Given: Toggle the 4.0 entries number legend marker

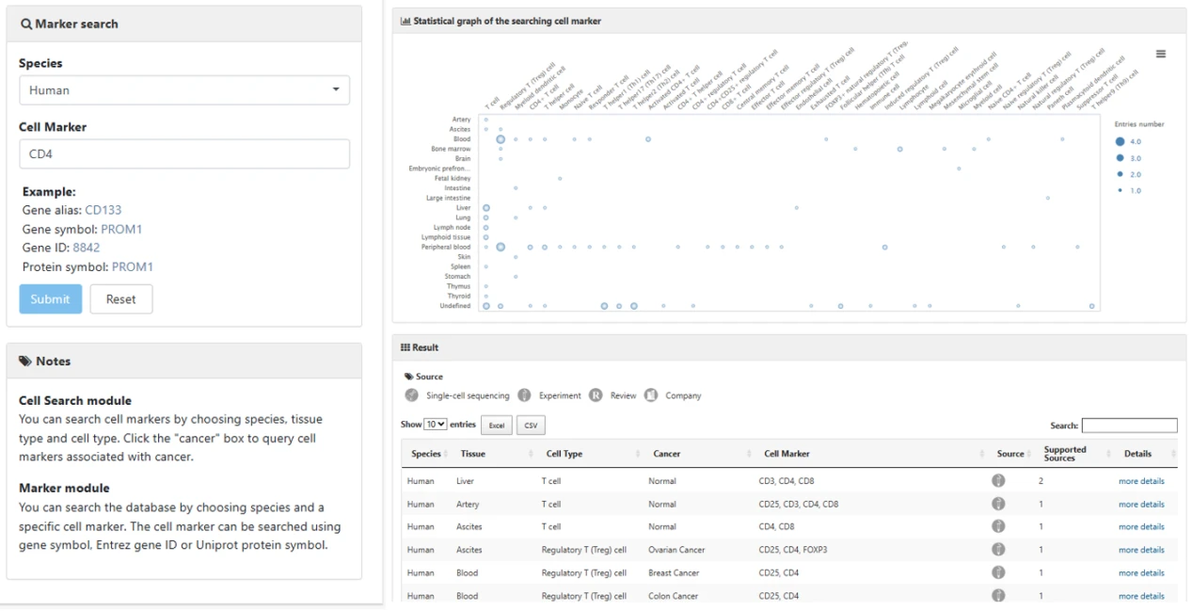Looking at the screenshot, I should click(x=1120, y=142).
